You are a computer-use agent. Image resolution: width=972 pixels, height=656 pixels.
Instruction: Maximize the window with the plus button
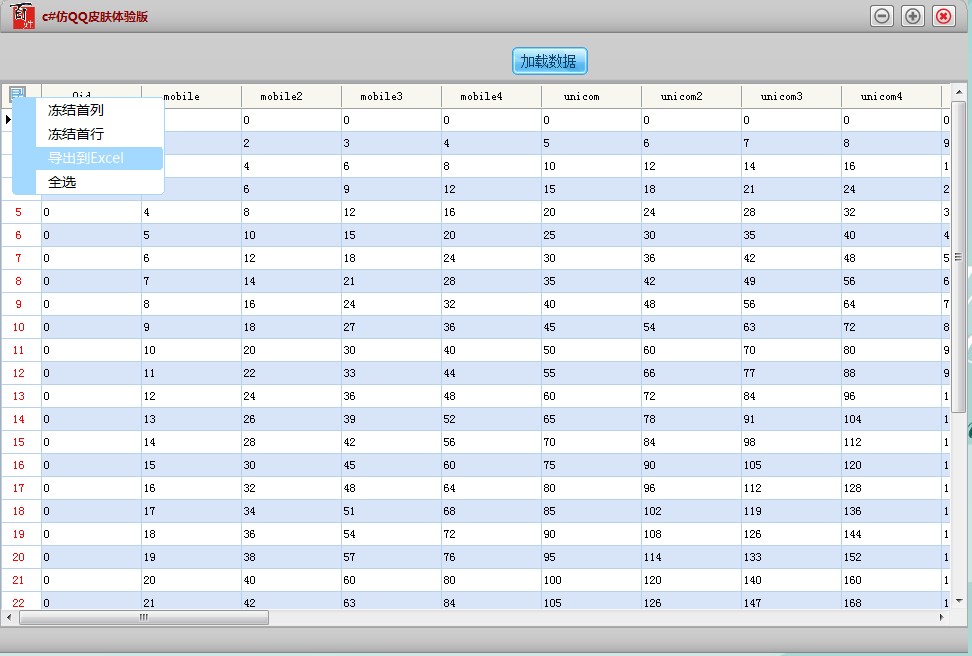pos(912,16)
